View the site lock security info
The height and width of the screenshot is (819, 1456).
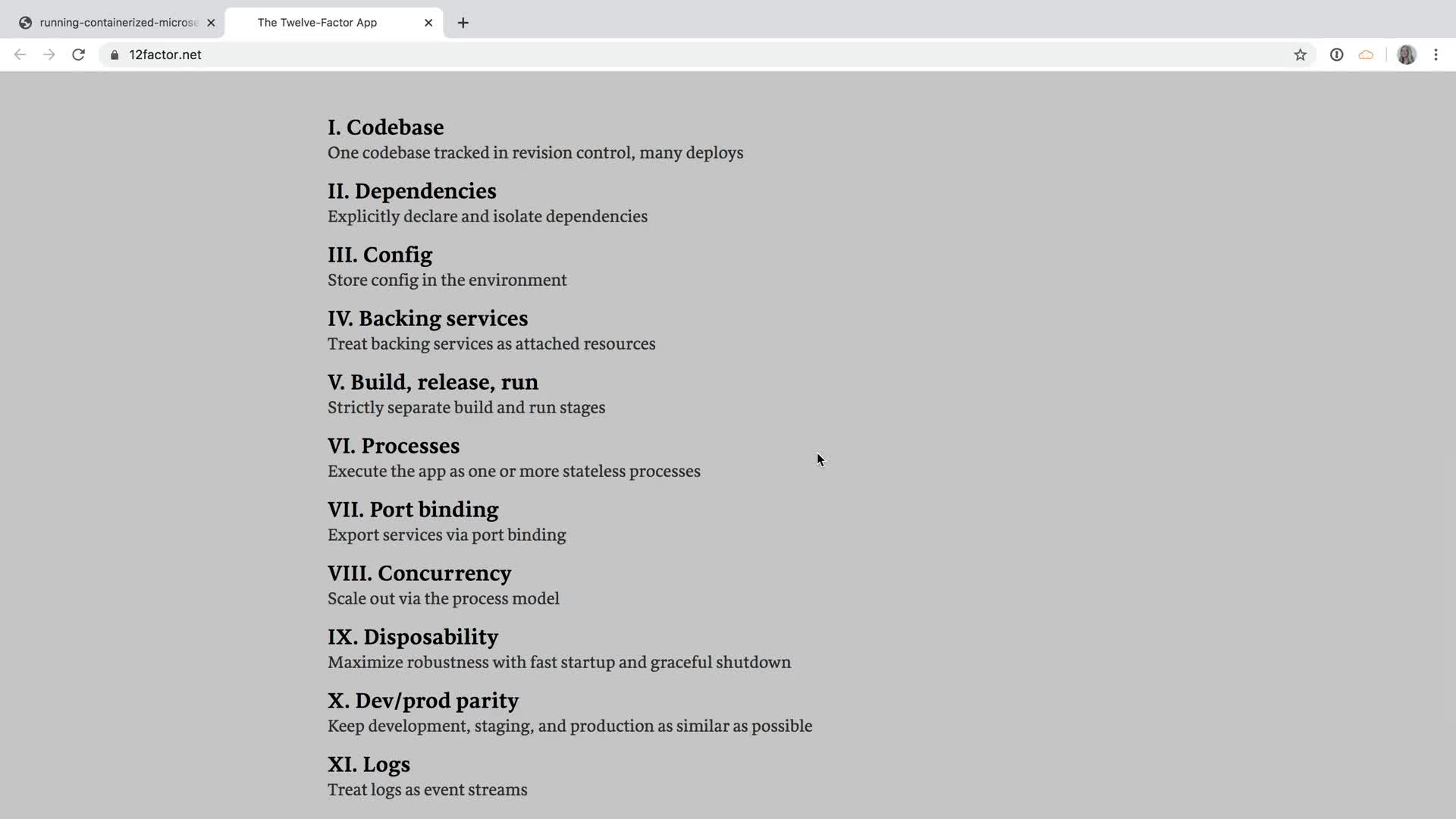coord(115,55)
